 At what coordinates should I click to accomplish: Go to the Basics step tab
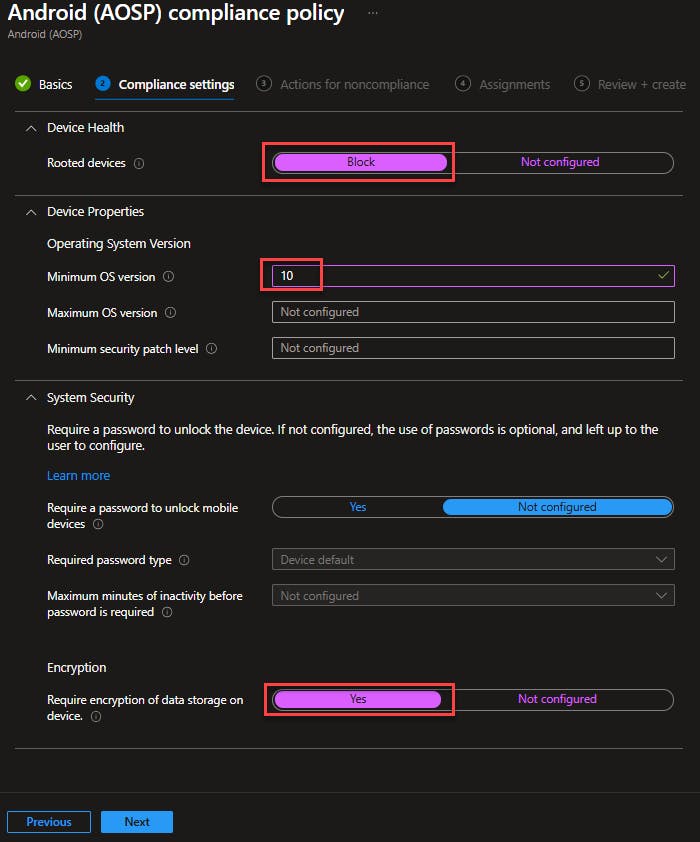click(44, 84)
